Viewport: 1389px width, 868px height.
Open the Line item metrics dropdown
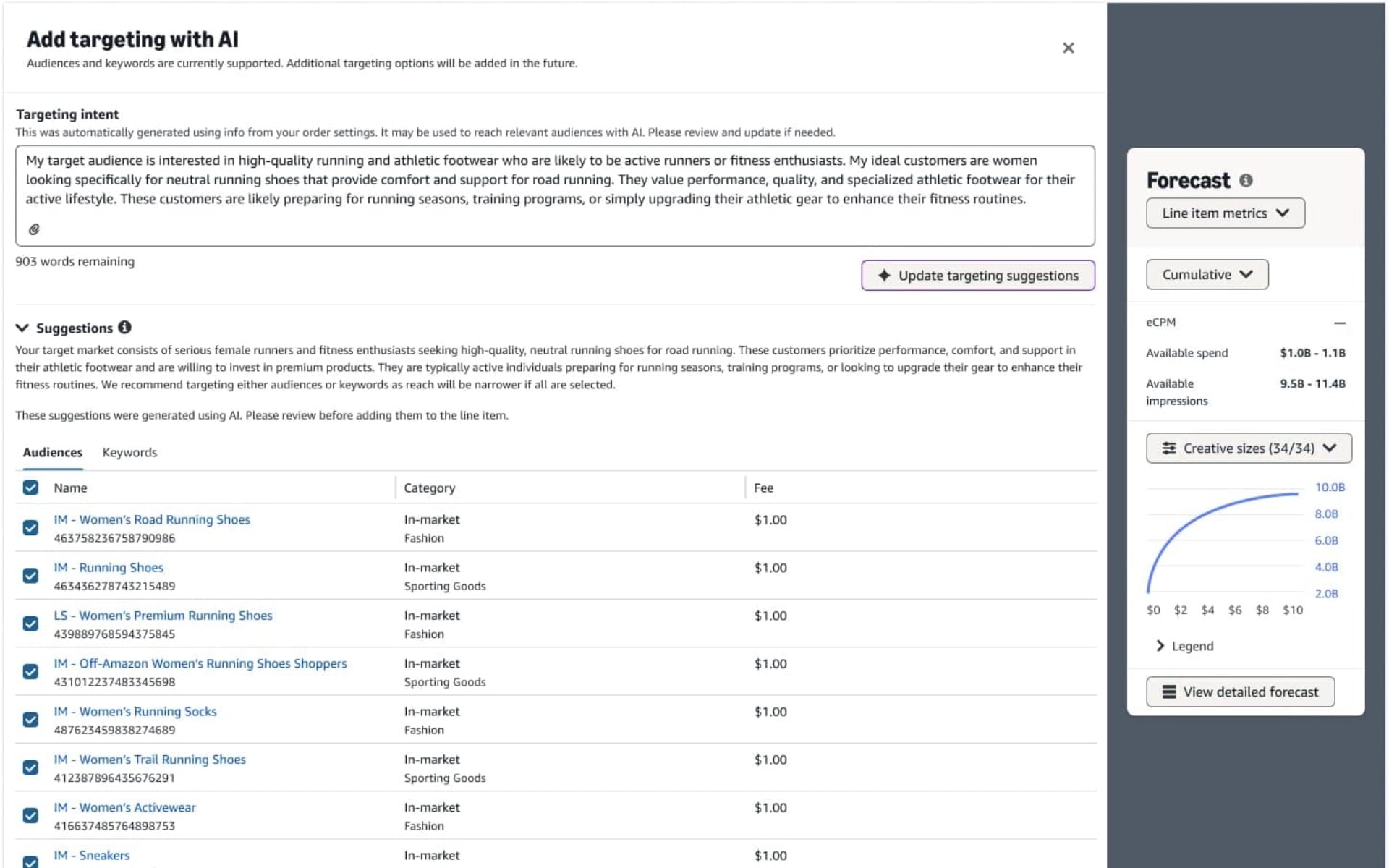(1225, 213)
